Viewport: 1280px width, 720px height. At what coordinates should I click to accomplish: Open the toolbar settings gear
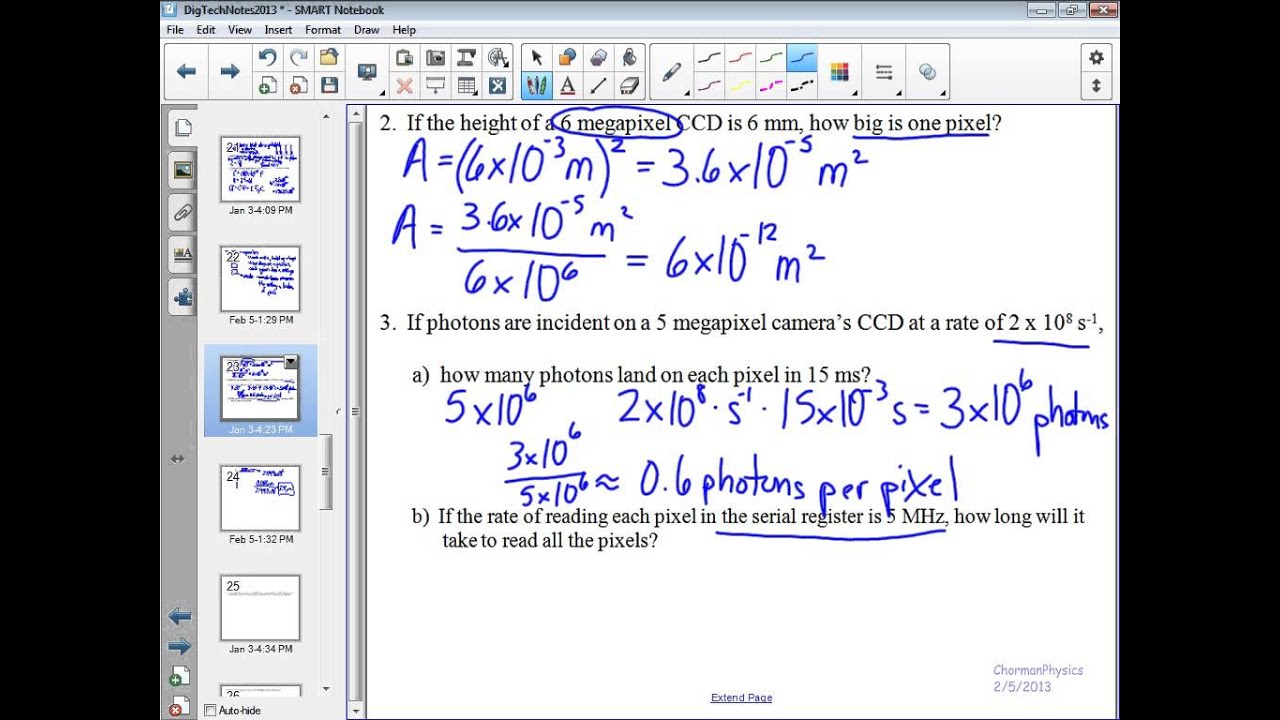(1096, 58)
